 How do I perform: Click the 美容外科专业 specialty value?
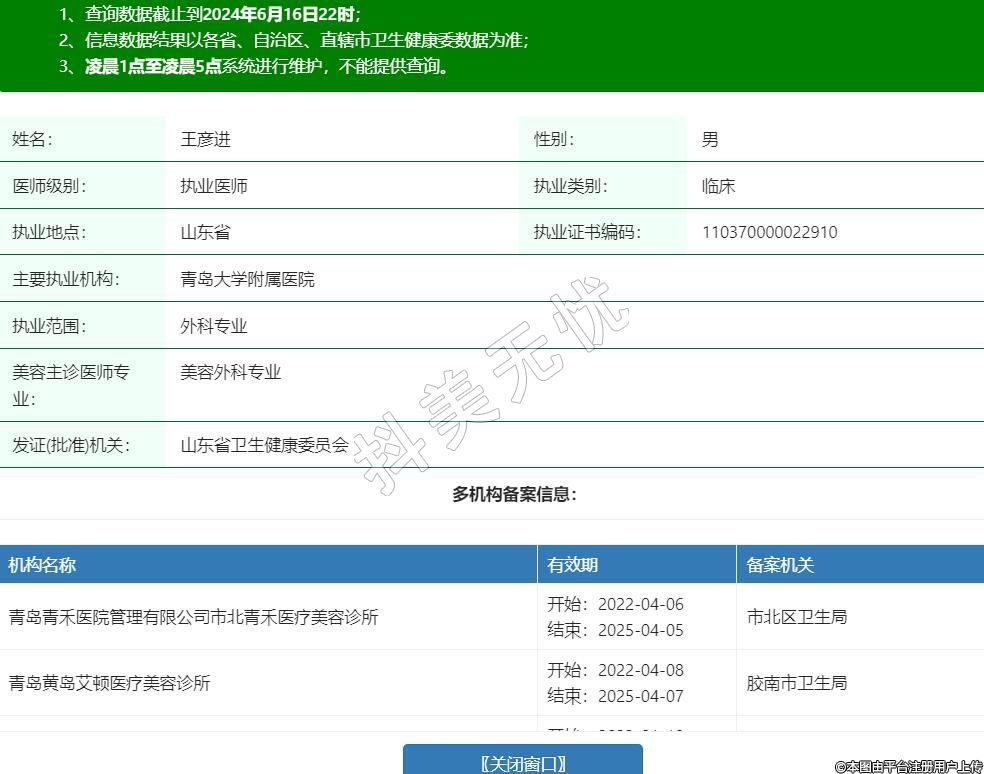pyautogui.click(x=231, y=372)
